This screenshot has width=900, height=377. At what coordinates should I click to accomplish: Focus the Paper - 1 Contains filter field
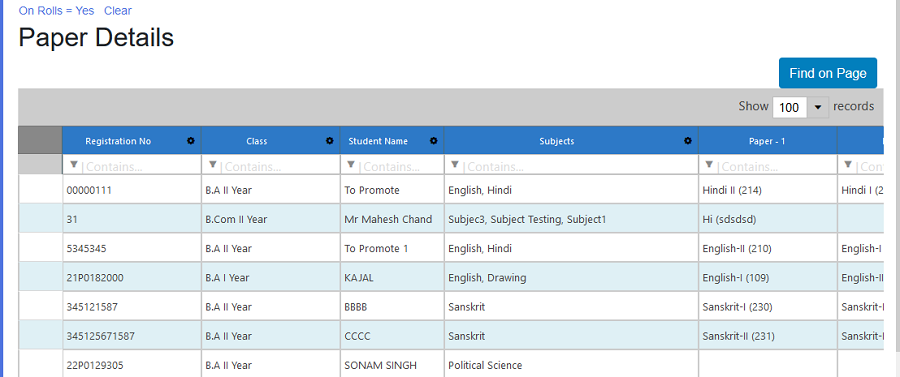point(775,166)
